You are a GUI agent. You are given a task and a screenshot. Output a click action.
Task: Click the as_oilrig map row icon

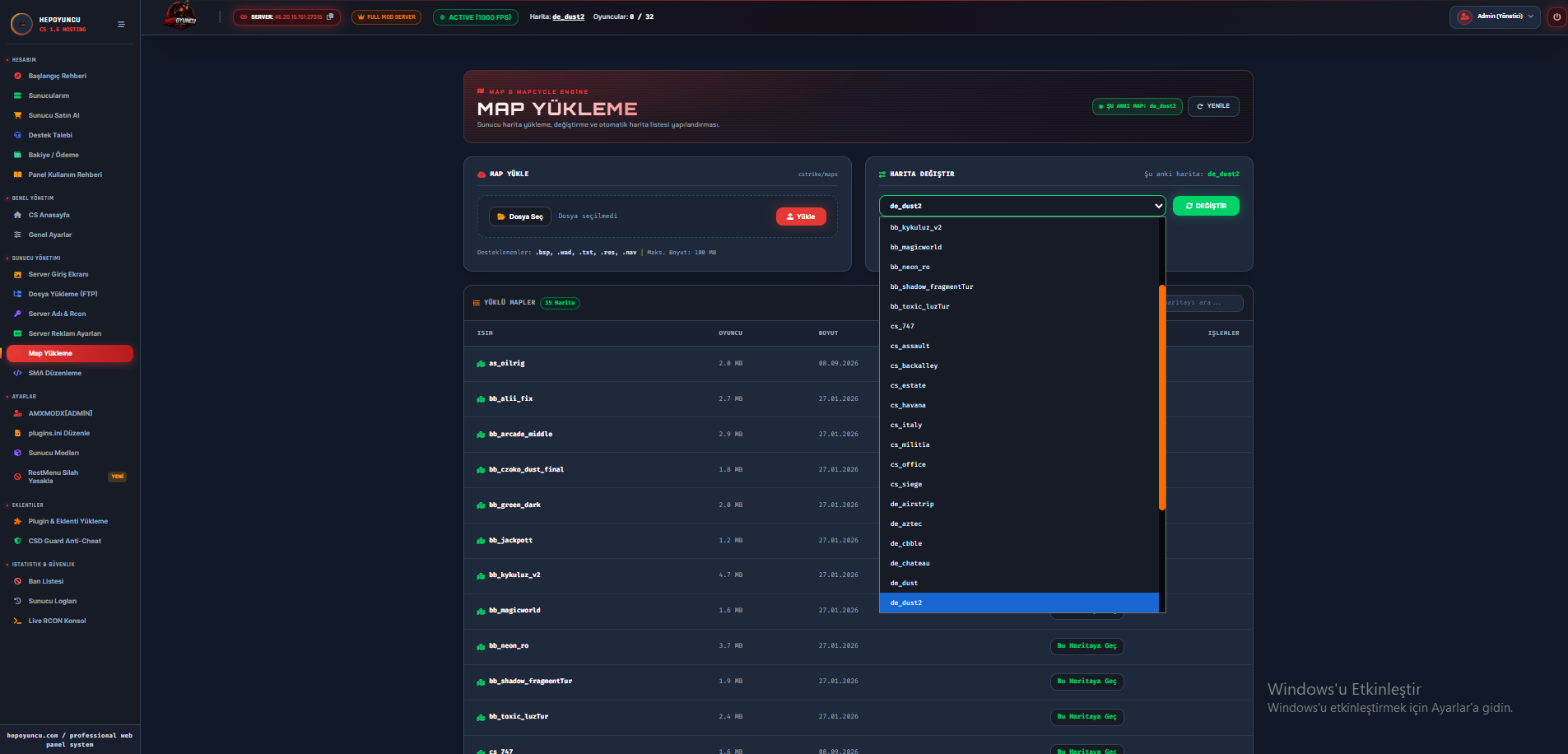click(x=481, y=363)
